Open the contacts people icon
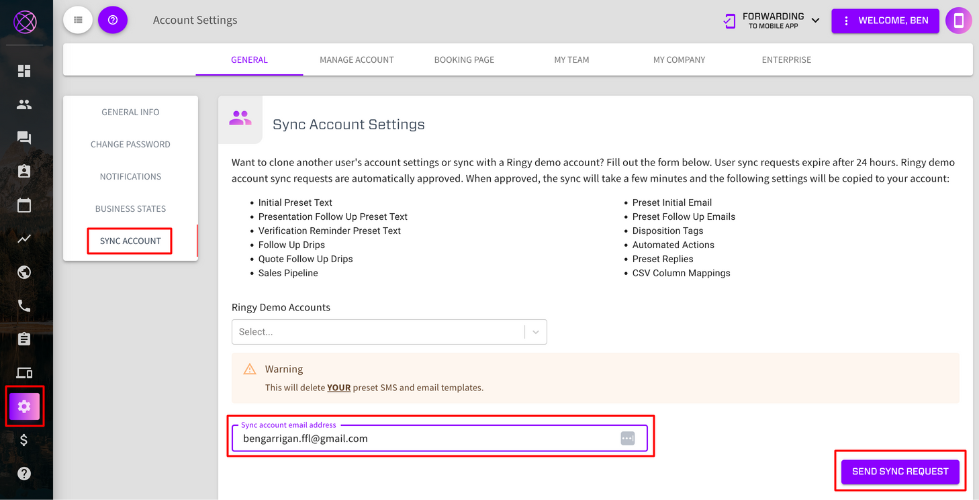 tap(24, 104)
